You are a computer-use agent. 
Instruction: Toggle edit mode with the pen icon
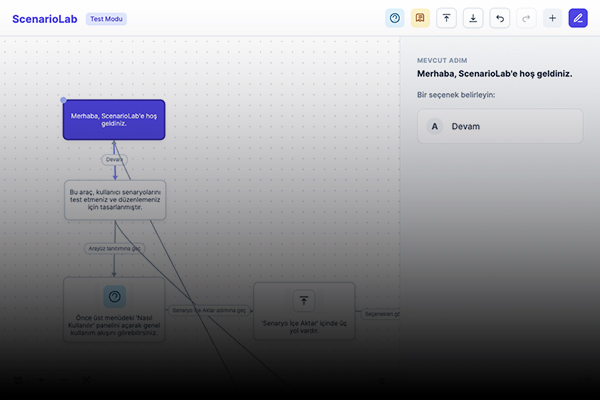[578, 18]
